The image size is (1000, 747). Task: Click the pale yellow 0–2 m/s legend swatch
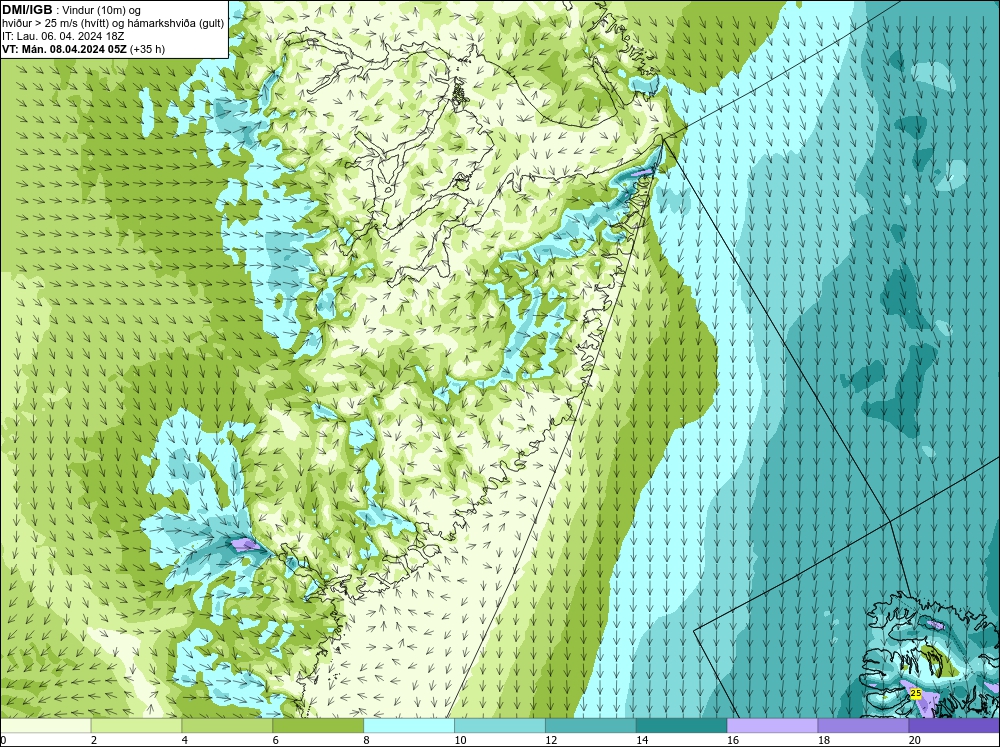click(46, 725)
